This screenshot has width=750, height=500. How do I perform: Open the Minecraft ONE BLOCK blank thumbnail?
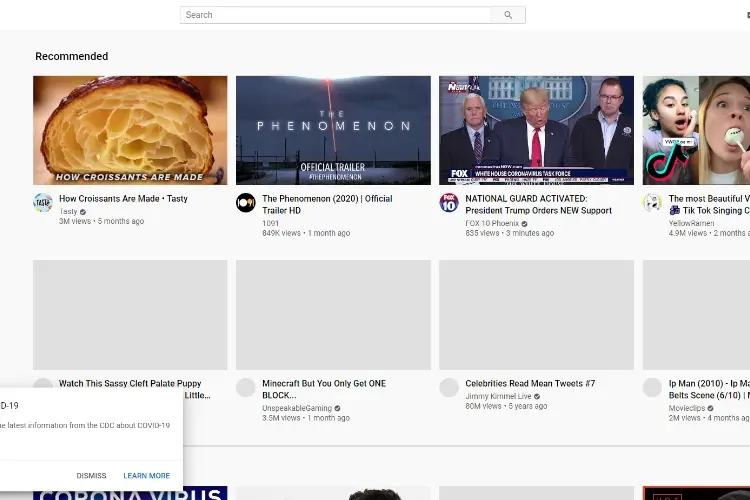coord(333,315)
